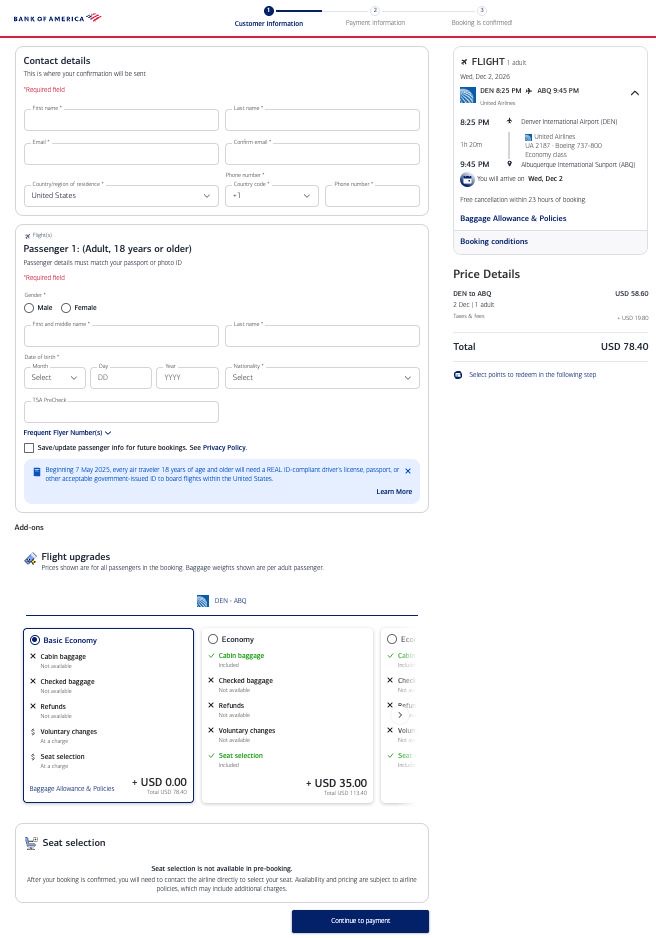Select the DEN - ABQ flight tab
656x938 pixels.
pos(222,601)
